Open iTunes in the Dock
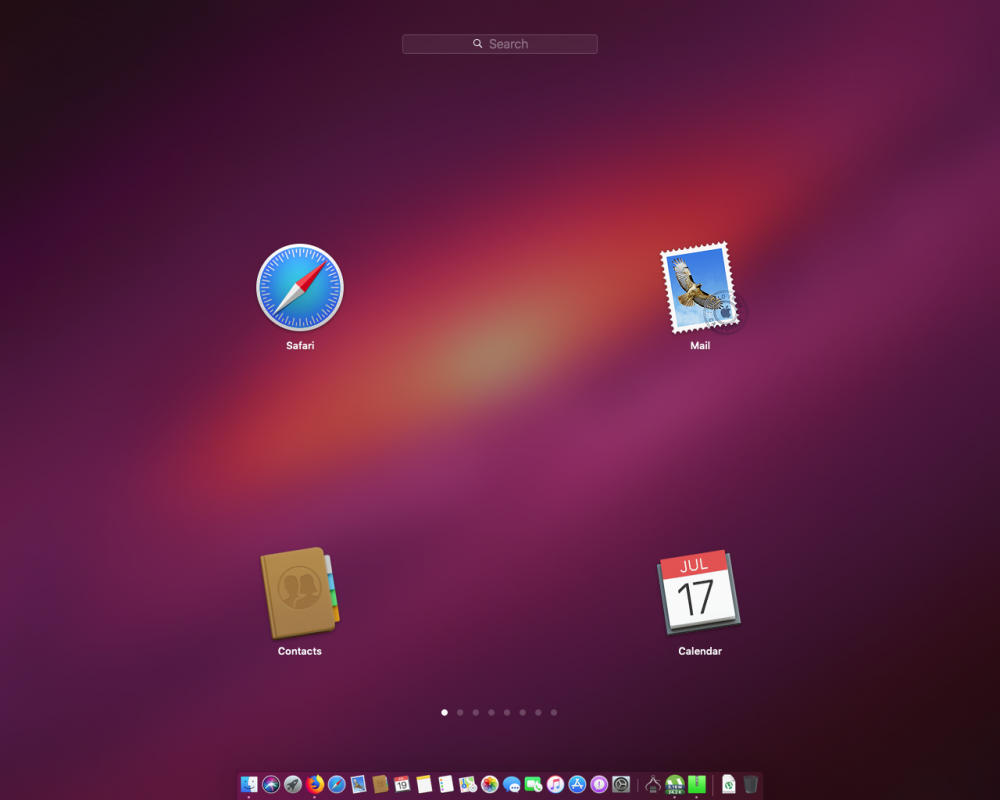 pos(555,784)
